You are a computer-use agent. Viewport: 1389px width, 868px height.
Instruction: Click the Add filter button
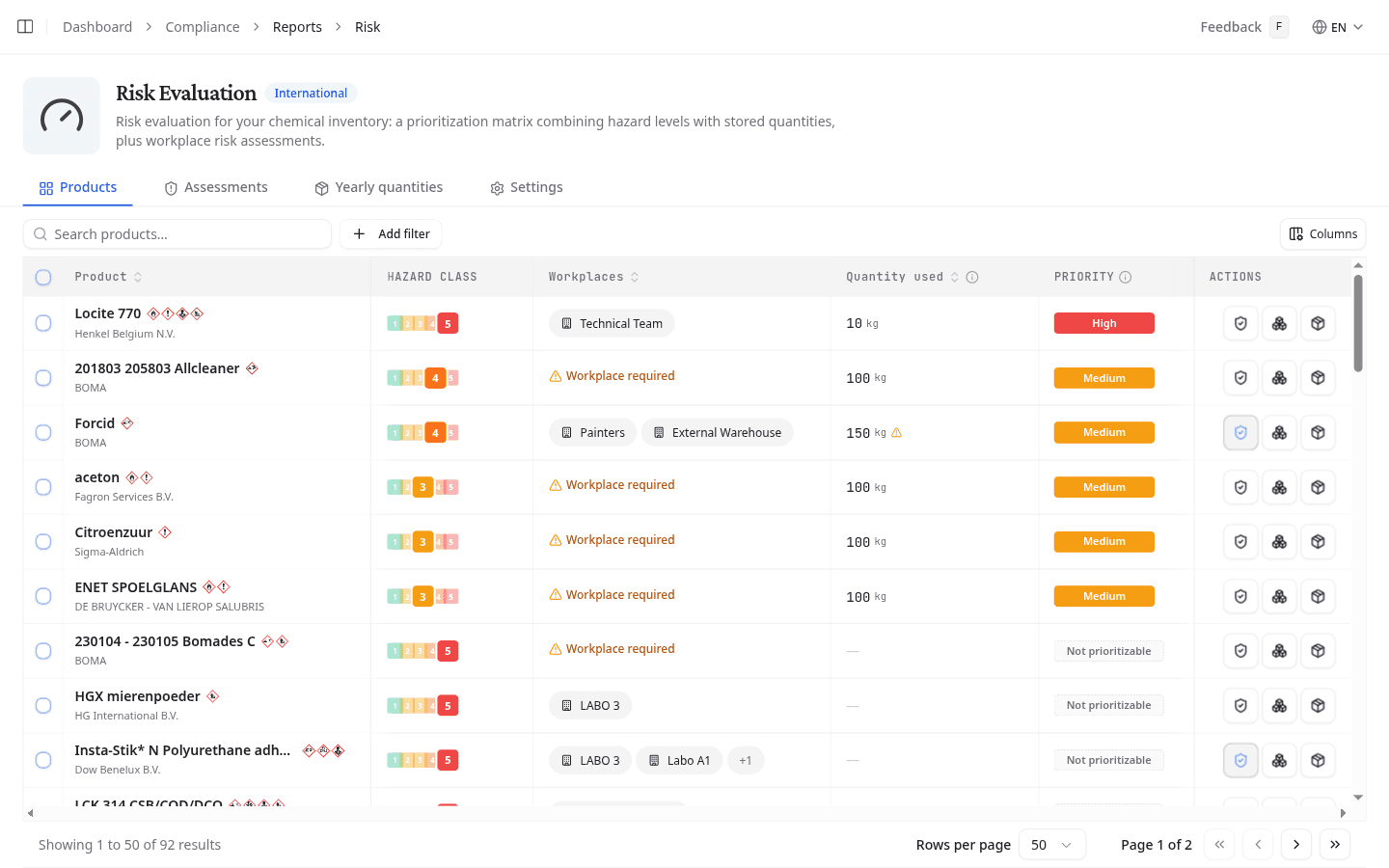pyautogui.click(x=391, y=234)
